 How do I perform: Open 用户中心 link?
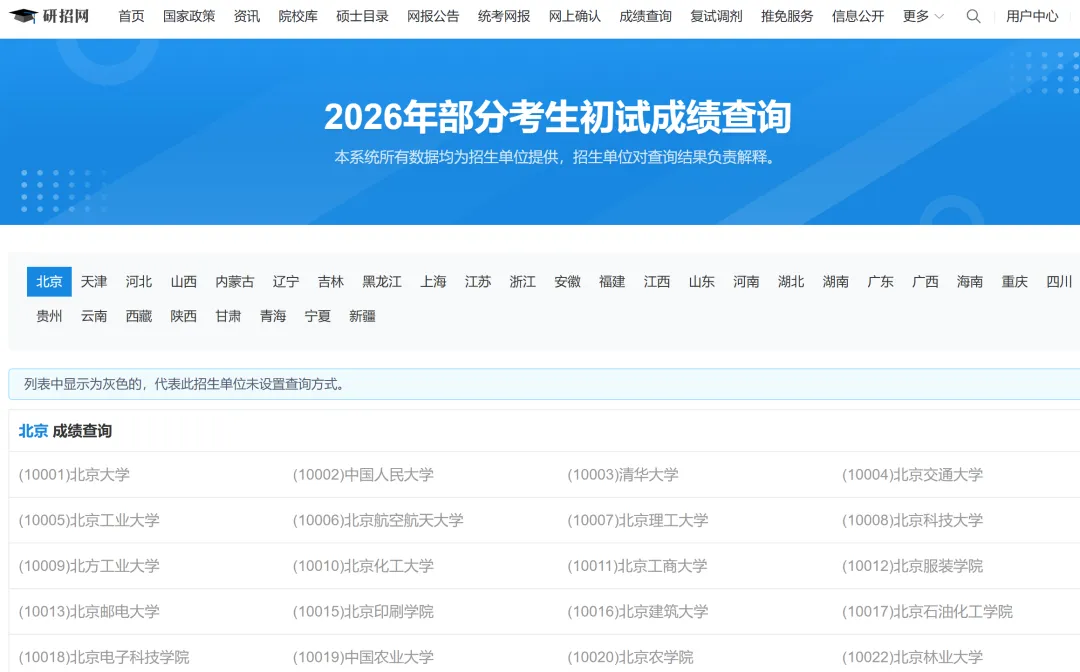[x=1032, y=16]
